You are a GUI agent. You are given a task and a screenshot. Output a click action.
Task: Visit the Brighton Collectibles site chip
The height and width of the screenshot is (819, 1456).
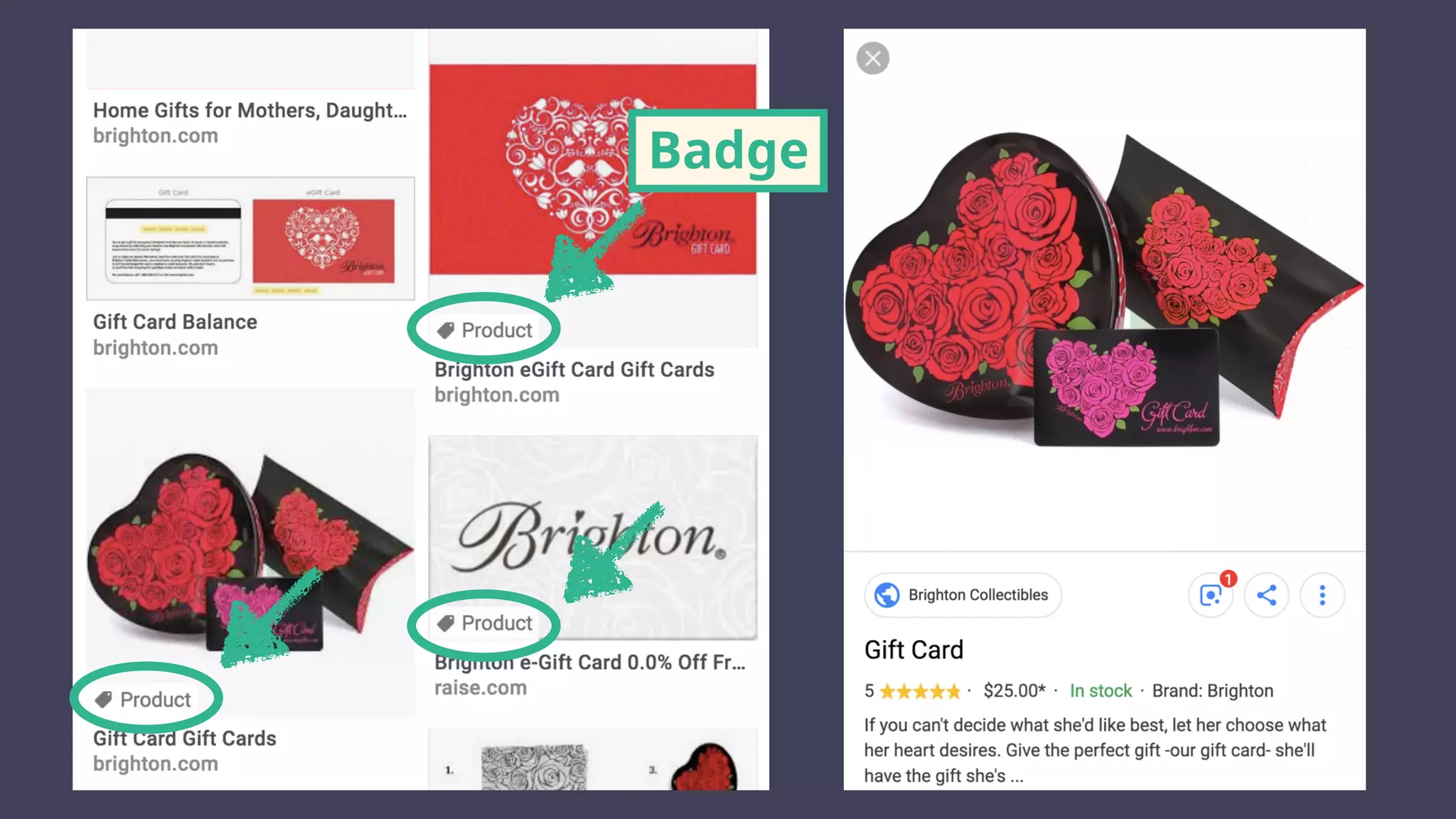963,595
